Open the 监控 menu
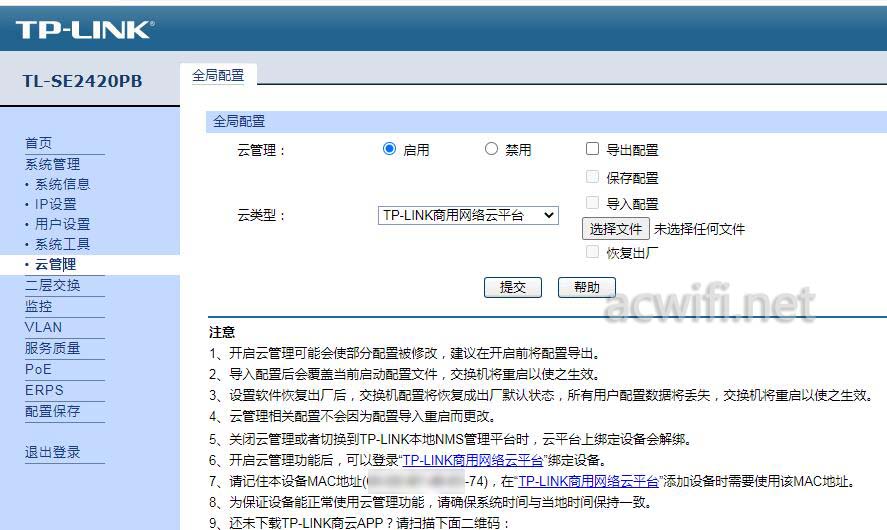The width and height of the screenshot is (887, 530). pos(38,306)
